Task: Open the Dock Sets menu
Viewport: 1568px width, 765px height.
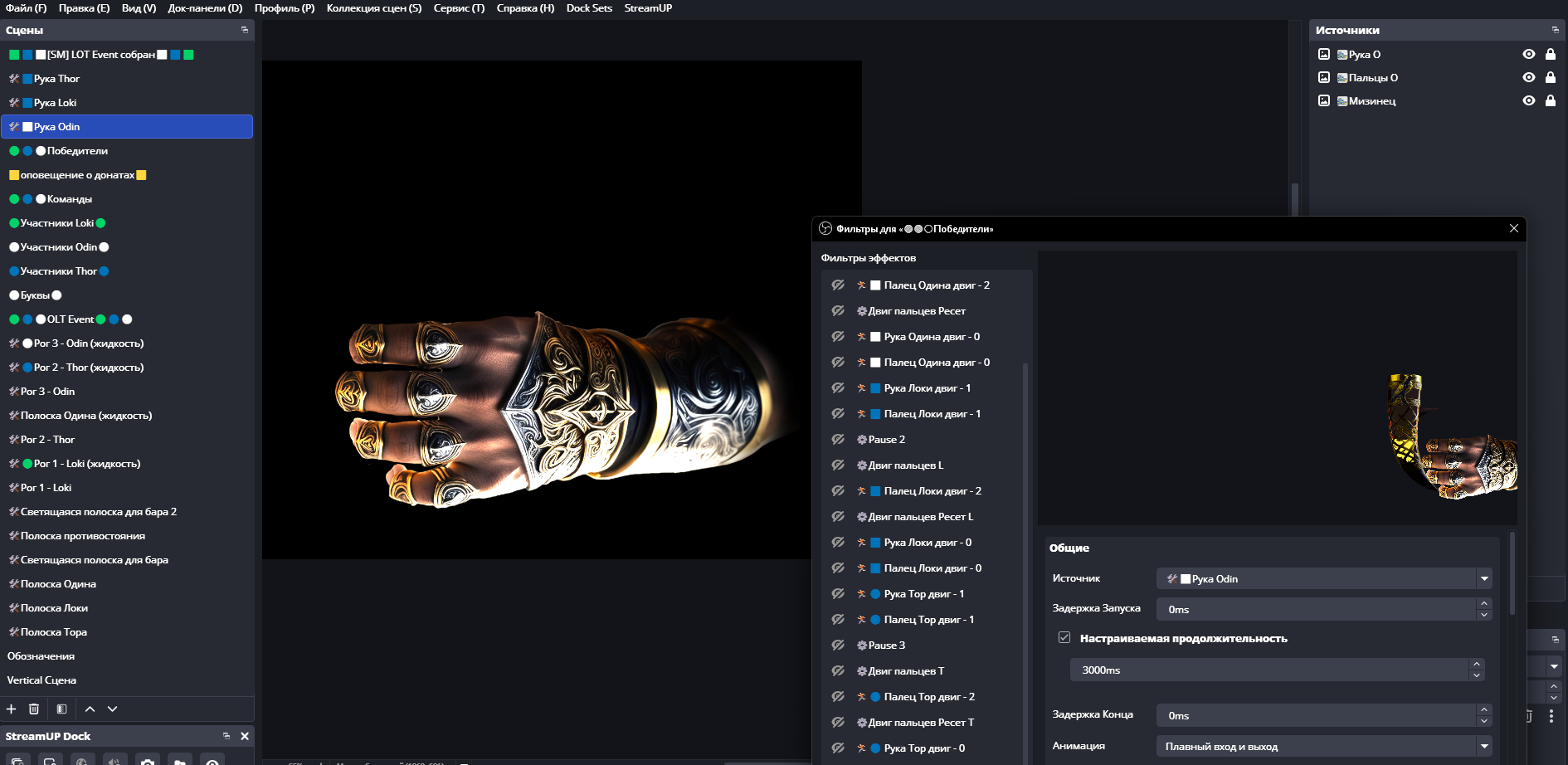Action: [x=589, y=8]
